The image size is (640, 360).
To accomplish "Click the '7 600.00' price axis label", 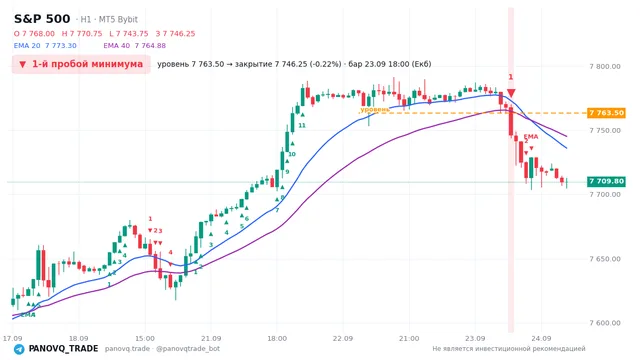I will pos(605,323).
